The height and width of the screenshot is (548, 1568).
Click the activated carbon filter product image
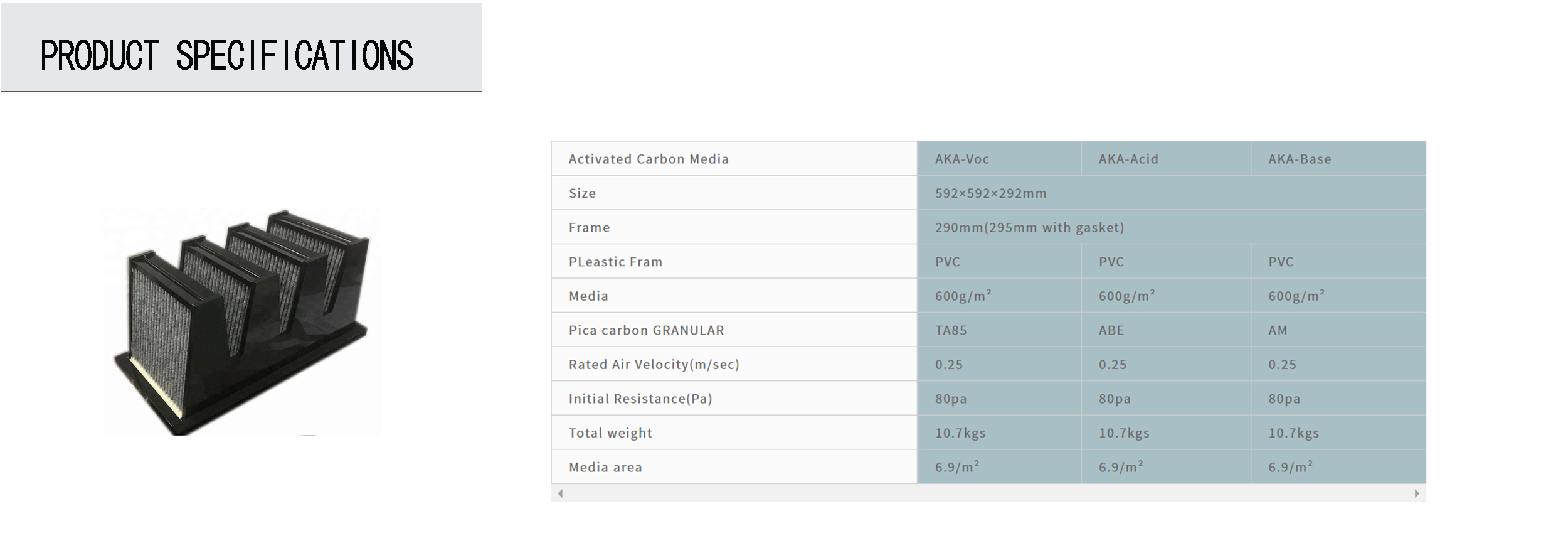pos(242,322)
